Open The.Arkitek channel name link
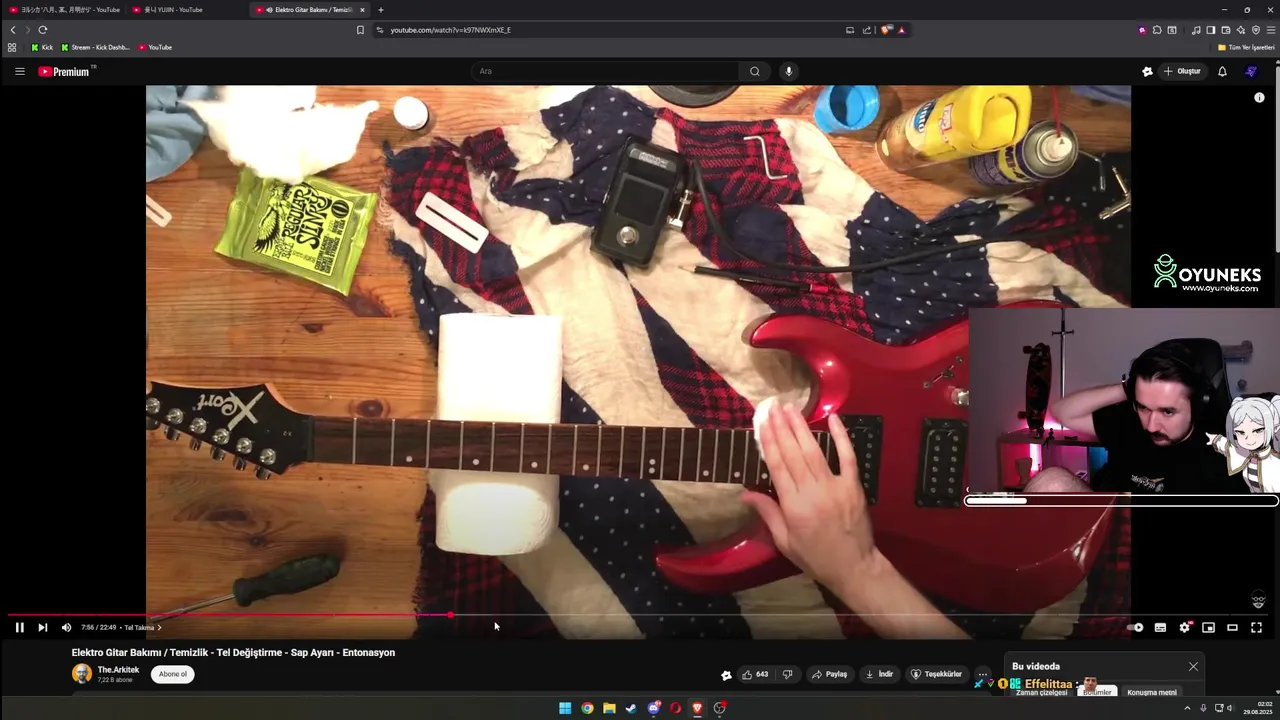This screenshot has height=720, width=1280. point(118,670)
